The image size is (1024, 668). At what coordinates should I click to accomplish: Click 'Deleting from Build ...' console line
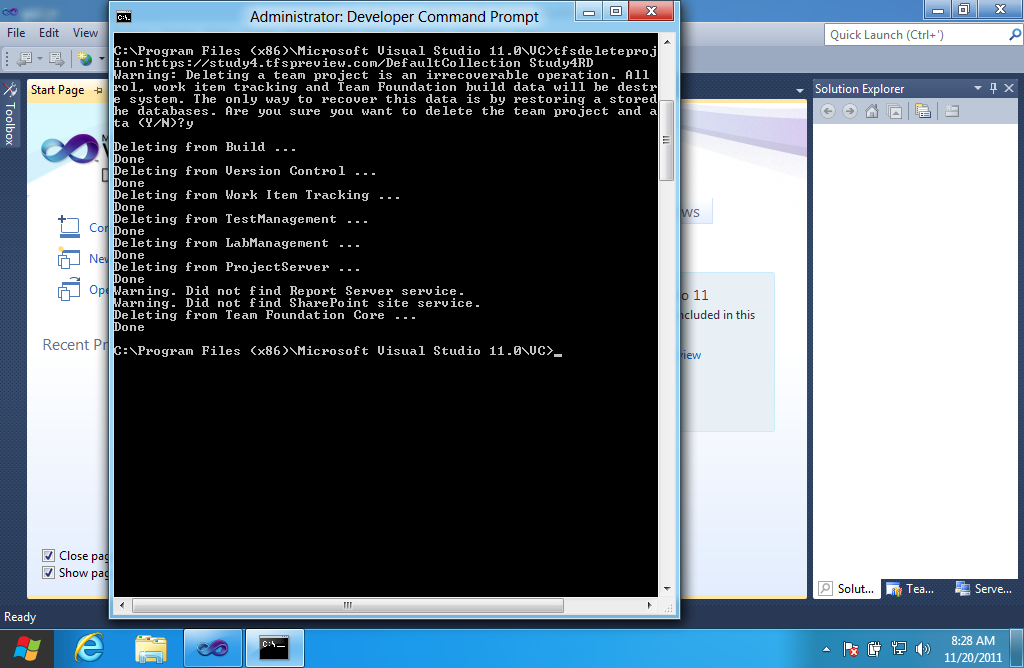205,147
